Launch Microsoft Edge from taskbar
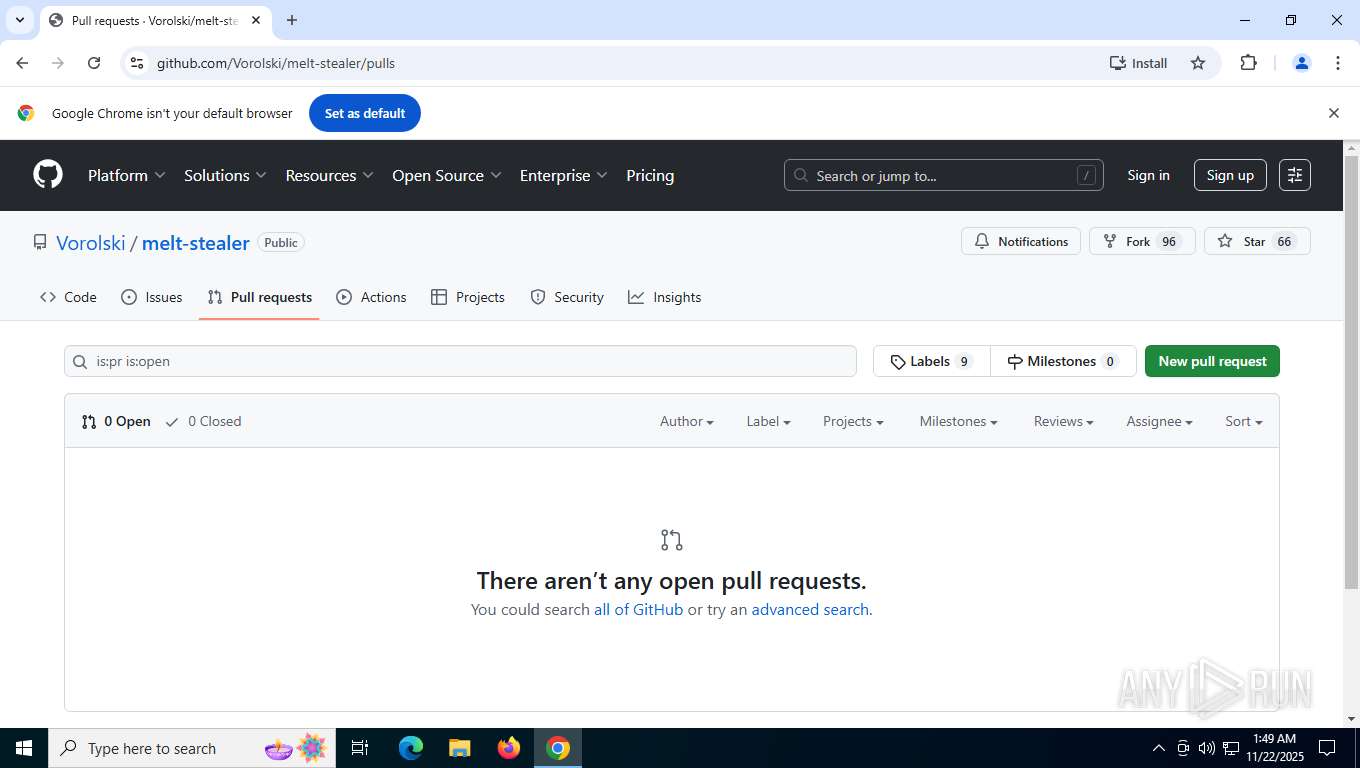Image resolution: width=1360 pixels, height=768 pixels. pyautogui.click(x=411, y=748)
